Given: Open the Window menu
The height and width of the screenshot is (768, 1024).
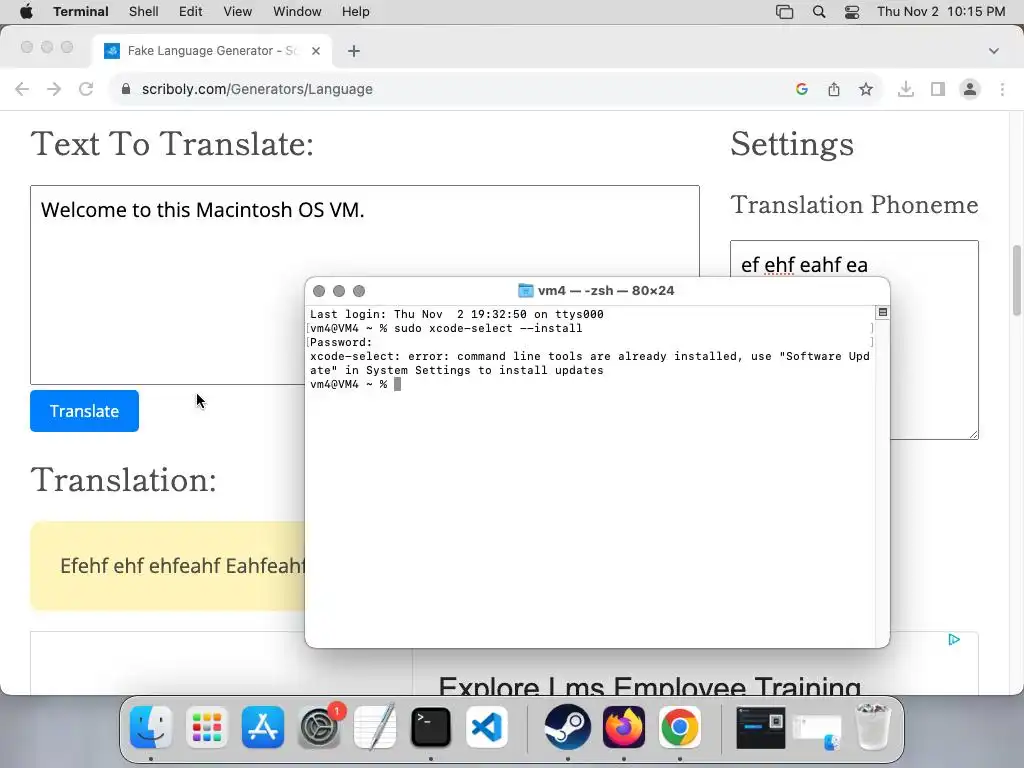Looking at the screenshot, I should pos(297,12).
